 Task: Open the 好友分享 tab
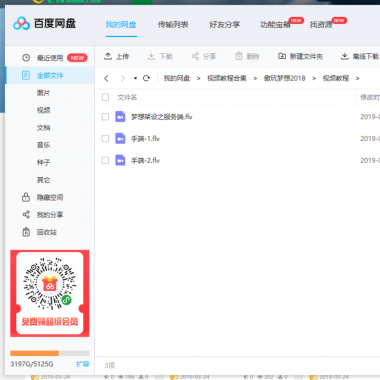(225, 25)
